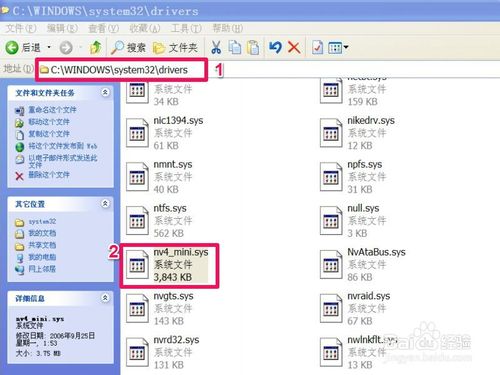The width and height of the screenshot is (500, 375).
Task: Click the Paste clipboard icon
Action: [x=253, y=48]
